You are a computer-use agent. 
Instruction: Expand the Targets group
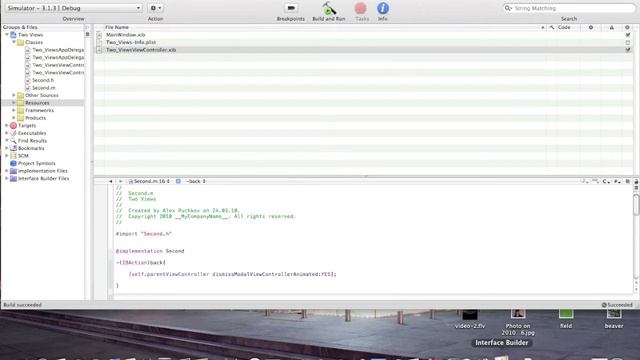click(x=7, y=125)
